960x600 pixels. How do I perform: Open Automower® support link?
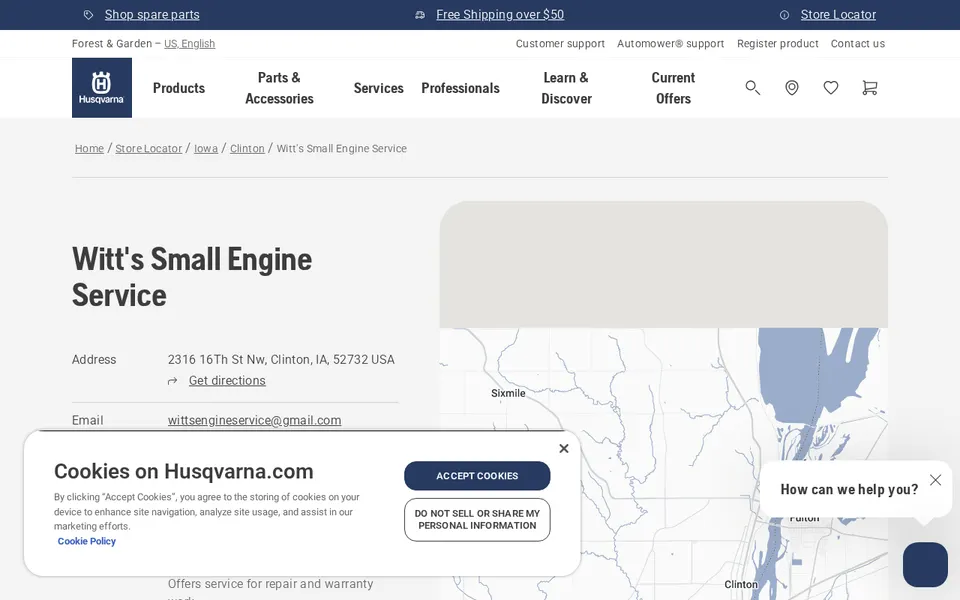coord(670,43)
